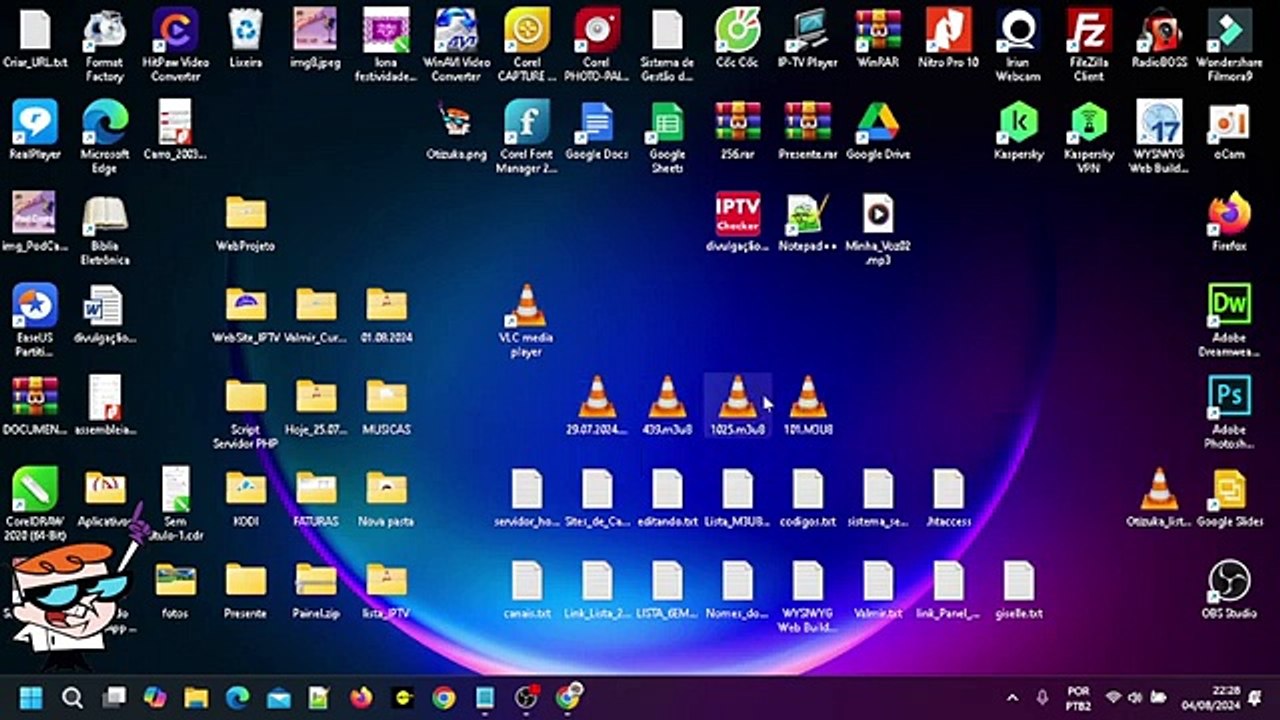
Task: Open the OBS Studio desktop icon
Action: click(x=1229, y=589)
